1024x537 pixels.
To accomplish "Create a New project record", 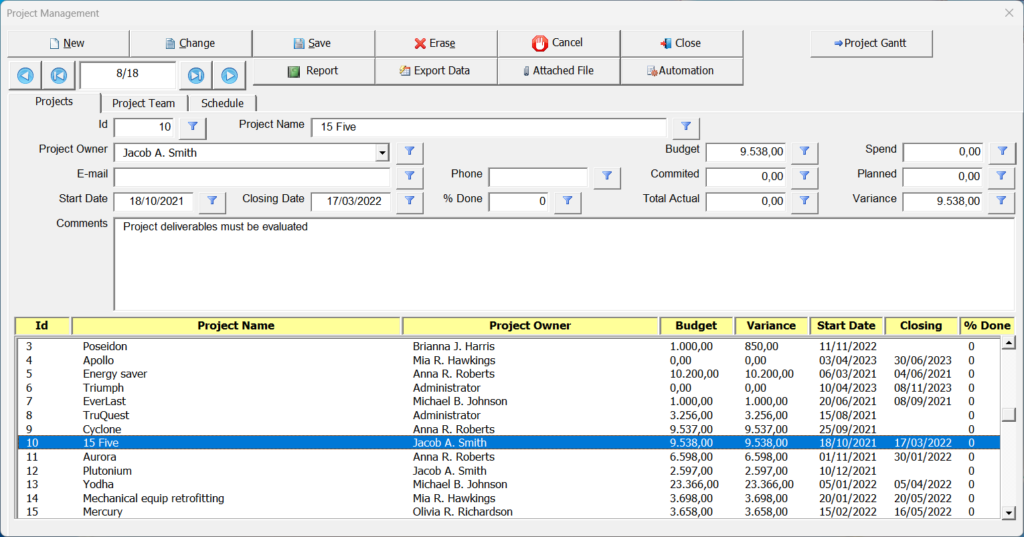I will coord(68,43).
